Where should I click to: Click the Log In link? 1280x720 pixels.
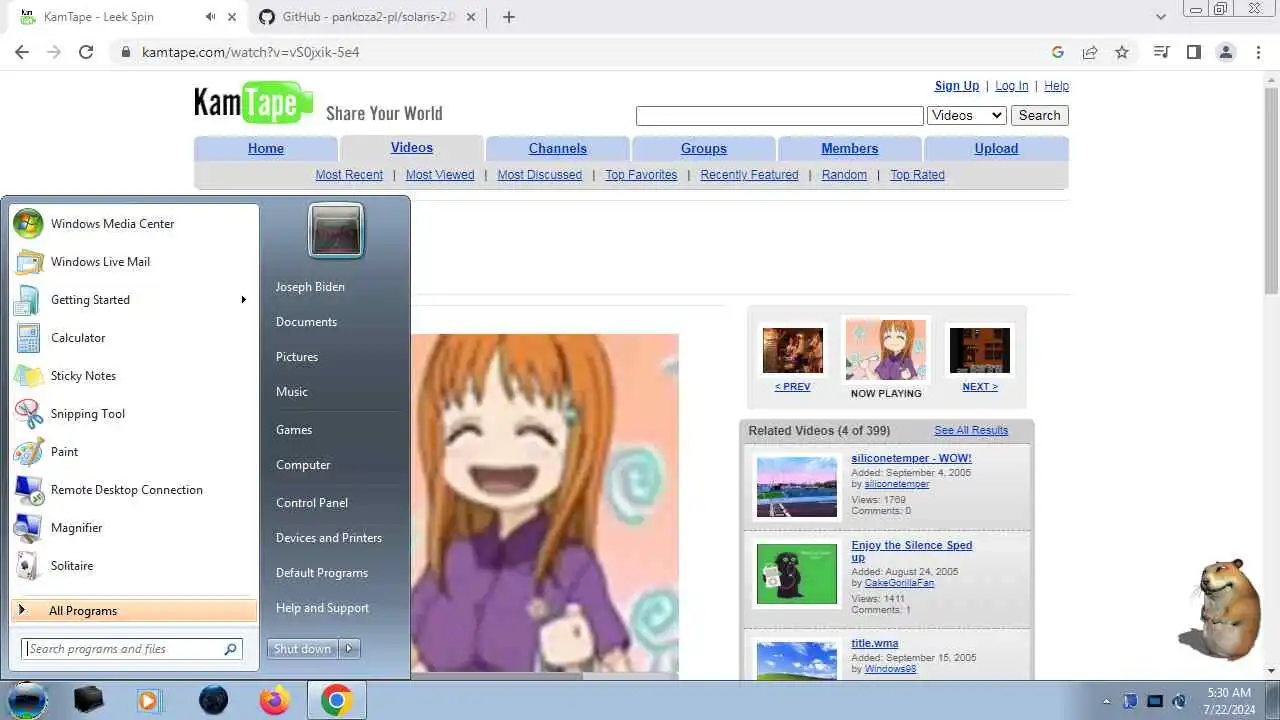point(1012,86)
